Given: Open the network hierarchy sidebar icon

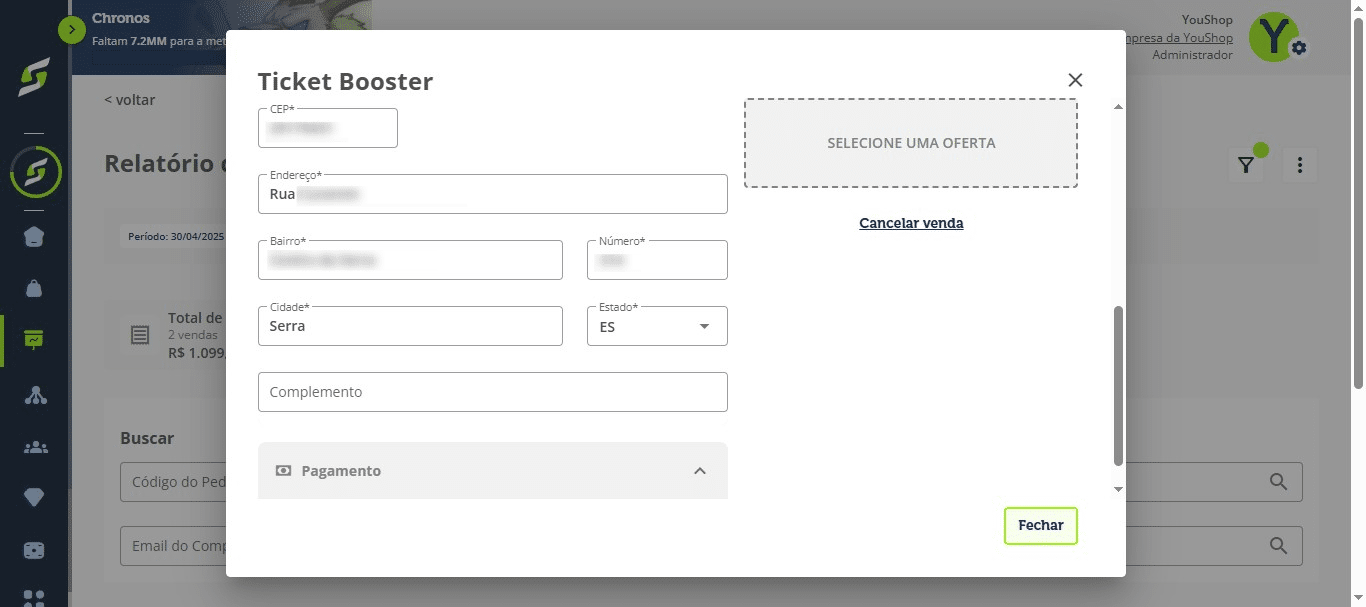Looking at the screenshot, I should (x=34, y=394).
